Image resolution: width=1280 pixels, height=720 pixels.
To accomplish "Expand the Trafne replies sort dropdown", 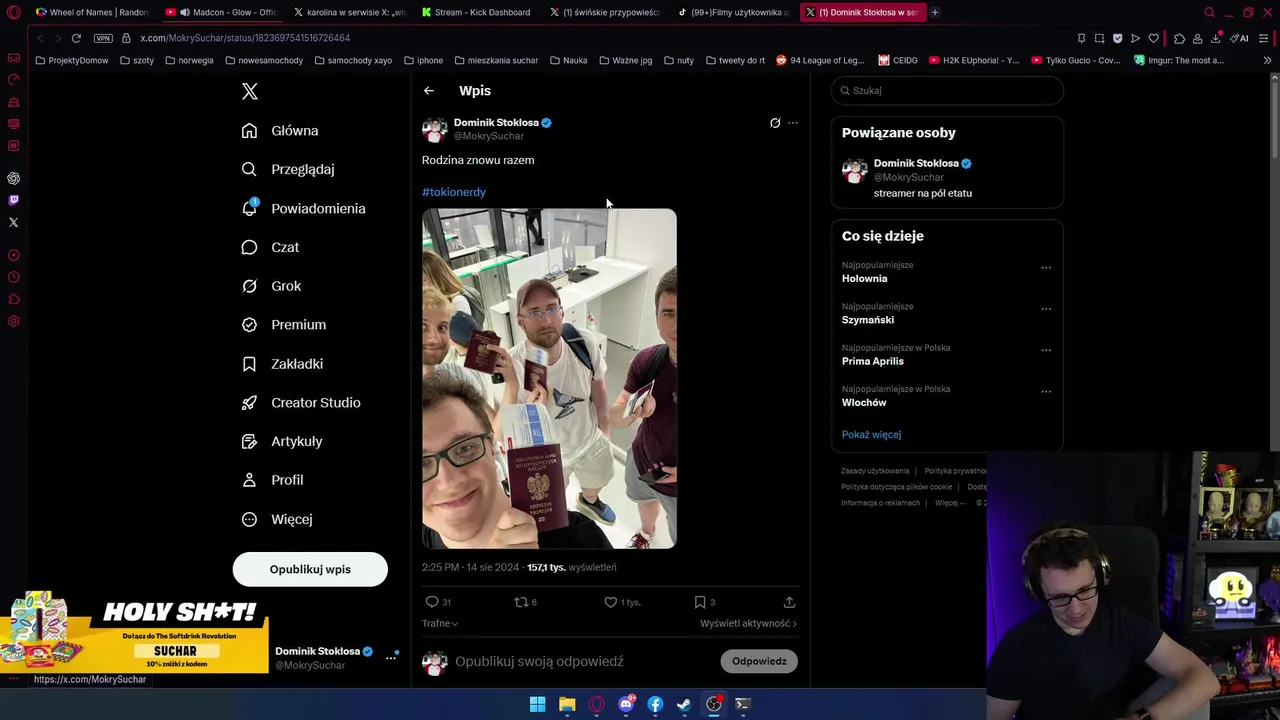I will pos(440,623).
